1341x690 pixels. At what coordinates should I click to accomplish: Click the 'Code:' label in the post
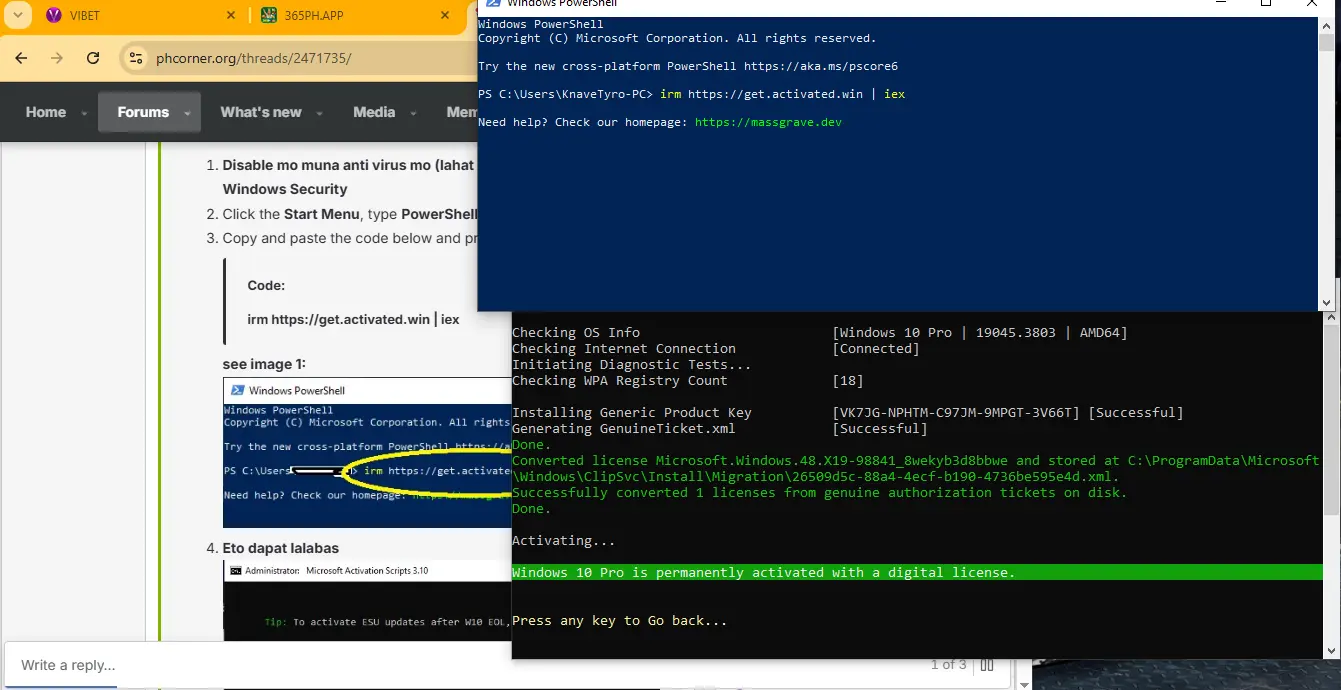coord(267,285)
